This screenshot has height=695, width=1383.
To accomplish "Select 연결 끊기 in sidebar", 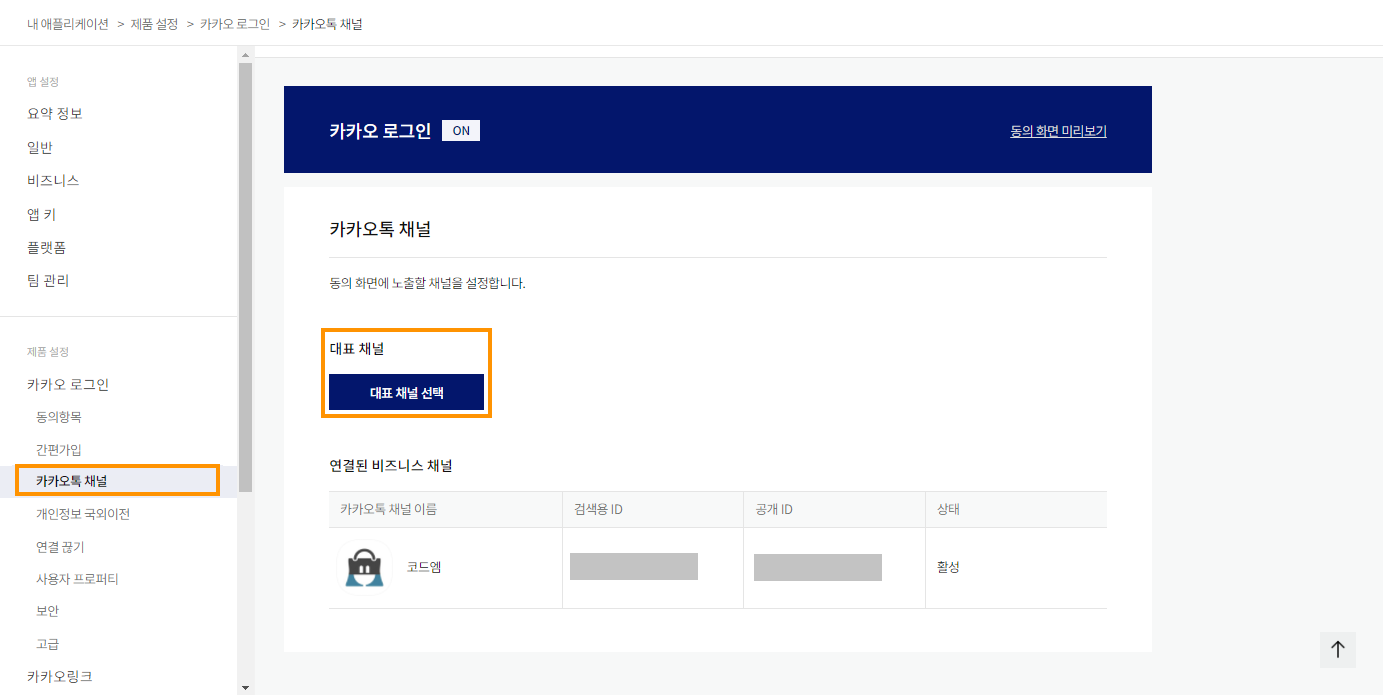I will pyautogui.click(x=60, y=547).
